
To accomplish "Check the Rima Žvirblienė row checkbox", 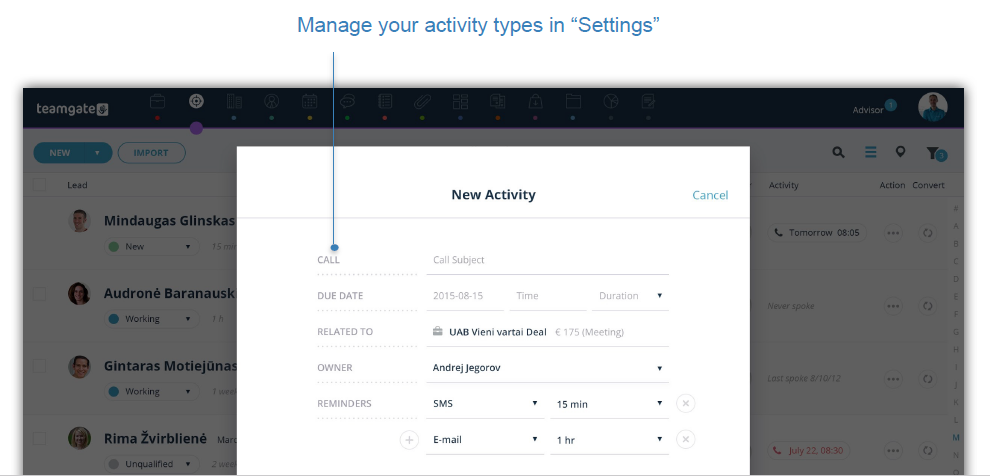I will point(39,439).
